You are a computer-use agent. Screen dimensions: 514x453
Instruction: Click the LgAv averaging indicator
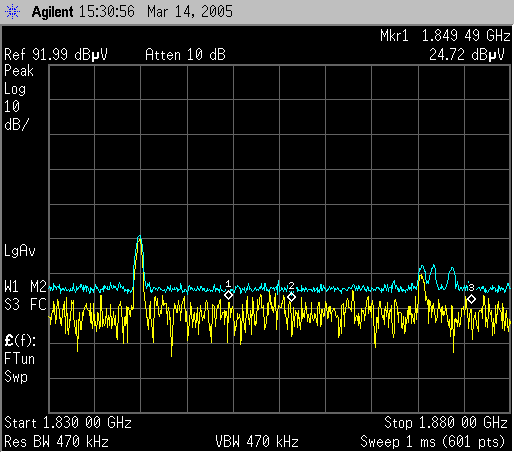pos(20,251)
